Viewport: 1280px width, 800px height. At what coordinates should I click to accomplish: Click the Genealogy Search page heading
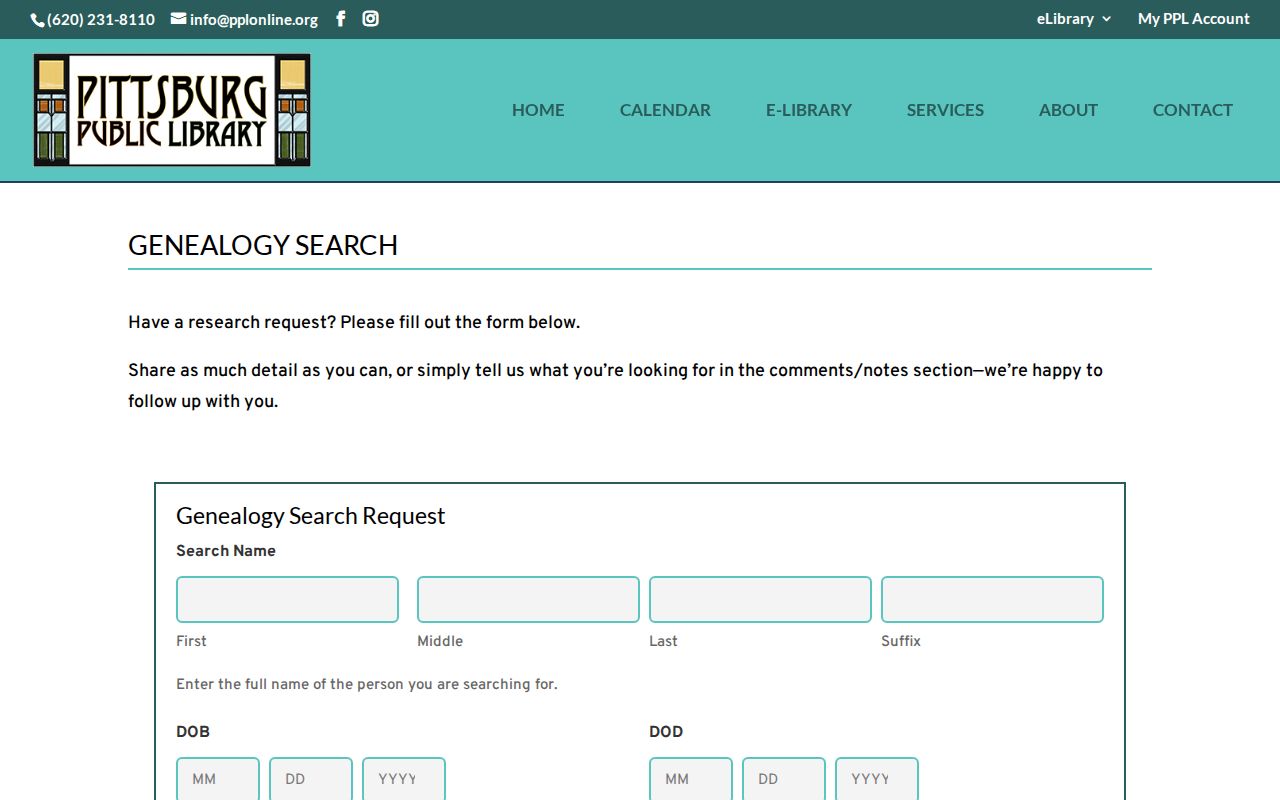(263, 245)
